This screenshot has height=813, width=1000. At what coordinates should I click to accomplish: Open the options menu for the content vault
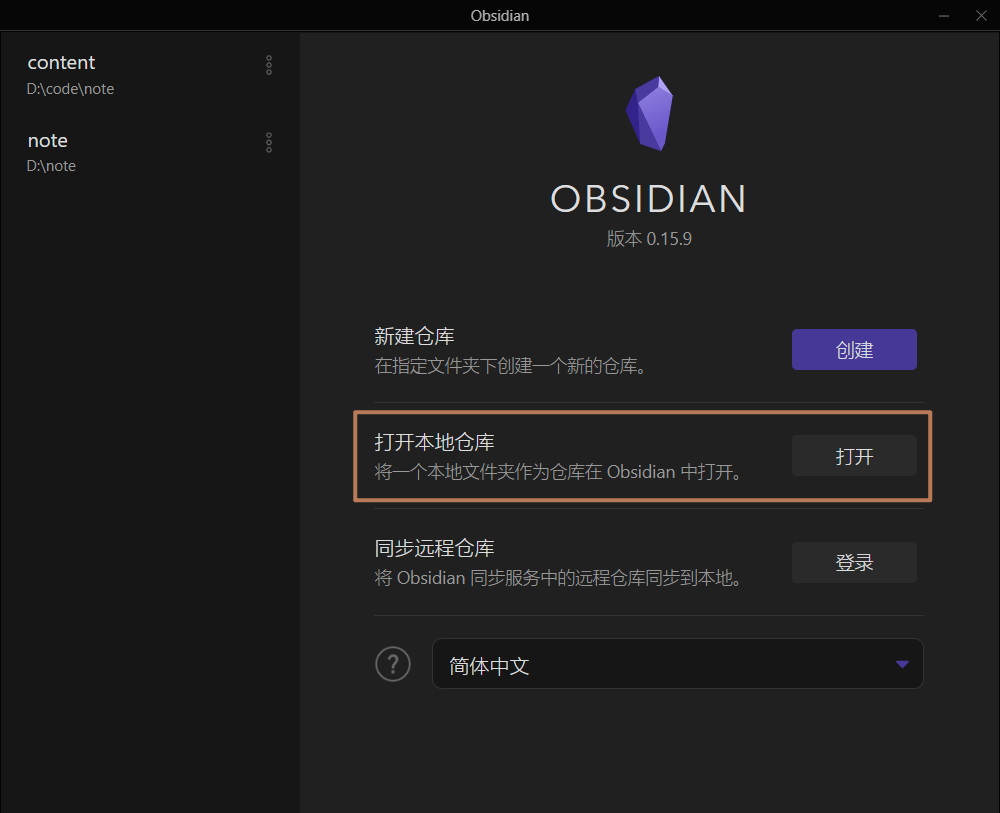(x=268, y=64)
